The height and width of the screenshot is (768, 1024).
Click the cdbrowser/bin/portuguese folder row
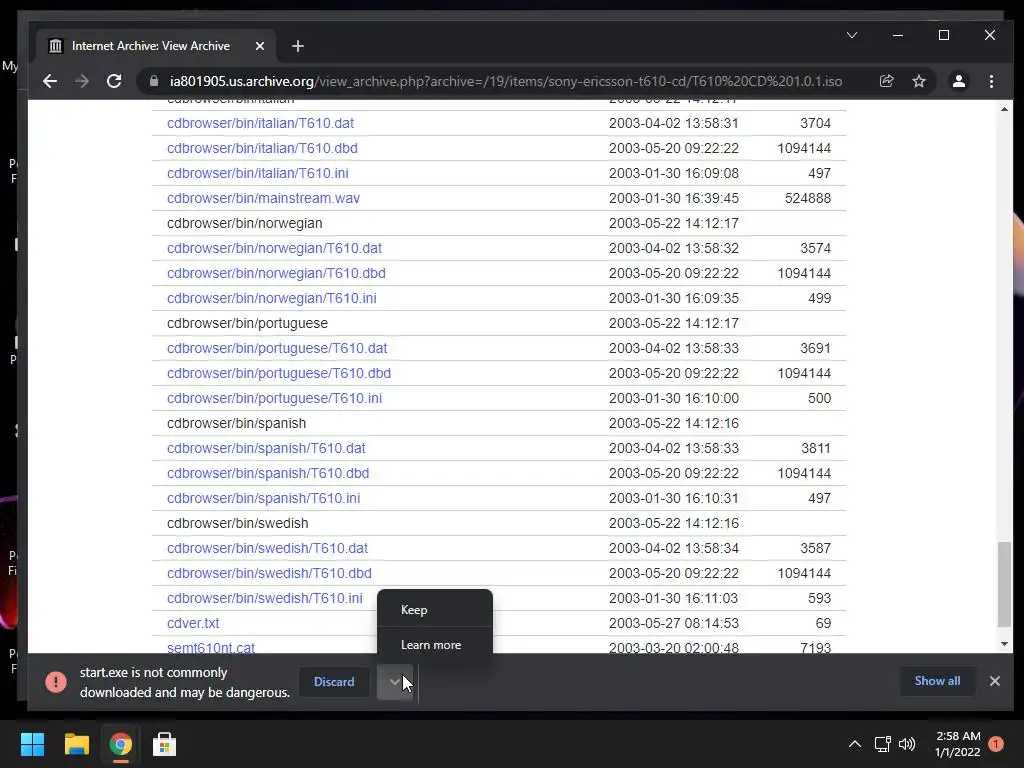499,323
